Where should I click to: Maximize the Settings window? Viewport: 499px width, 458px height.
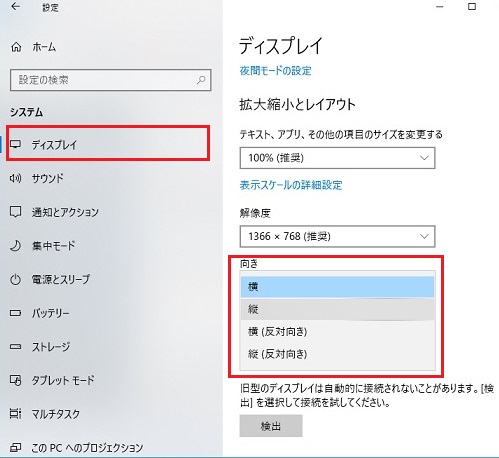(472, 7)
